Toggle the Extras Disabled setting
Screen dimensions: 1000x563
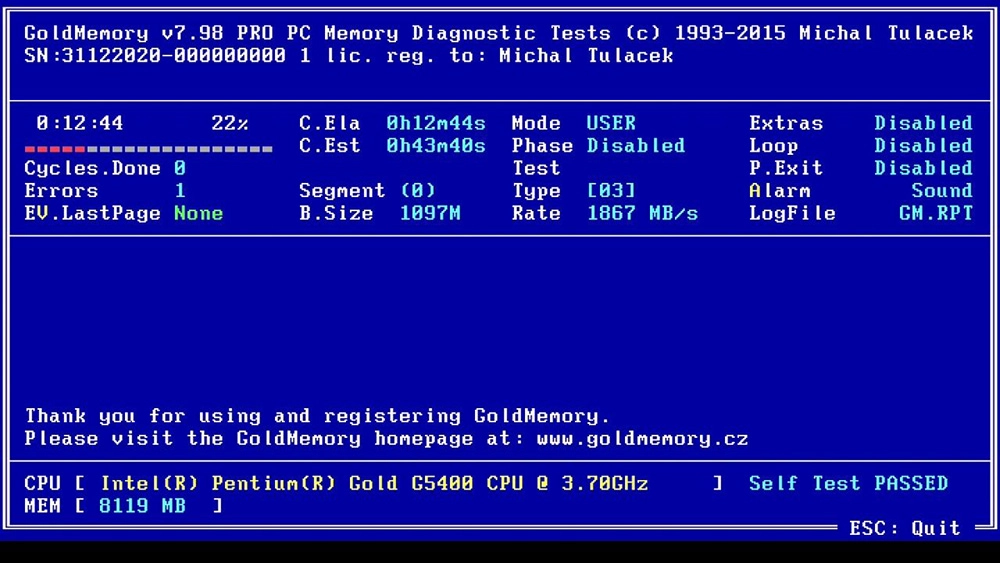click(922, 123)
